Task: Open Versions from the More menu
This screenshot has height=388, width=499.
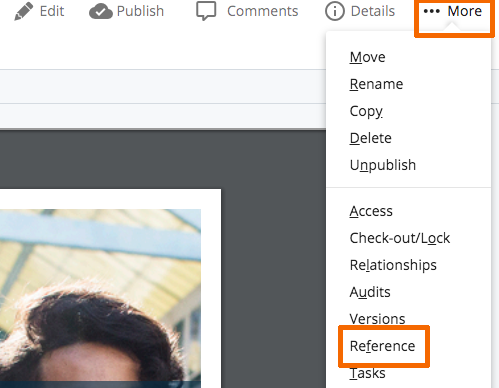Action: click(x=377, y=319)
